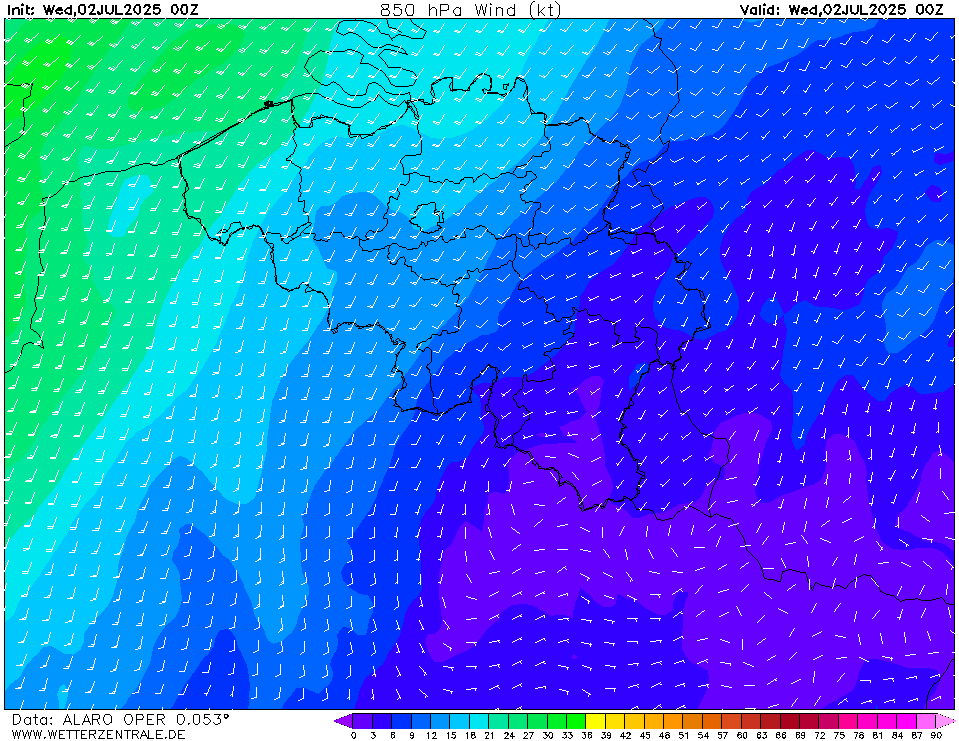Click the "Data: ALARO OPER 0.053°" label

click(x=120, y=720)
